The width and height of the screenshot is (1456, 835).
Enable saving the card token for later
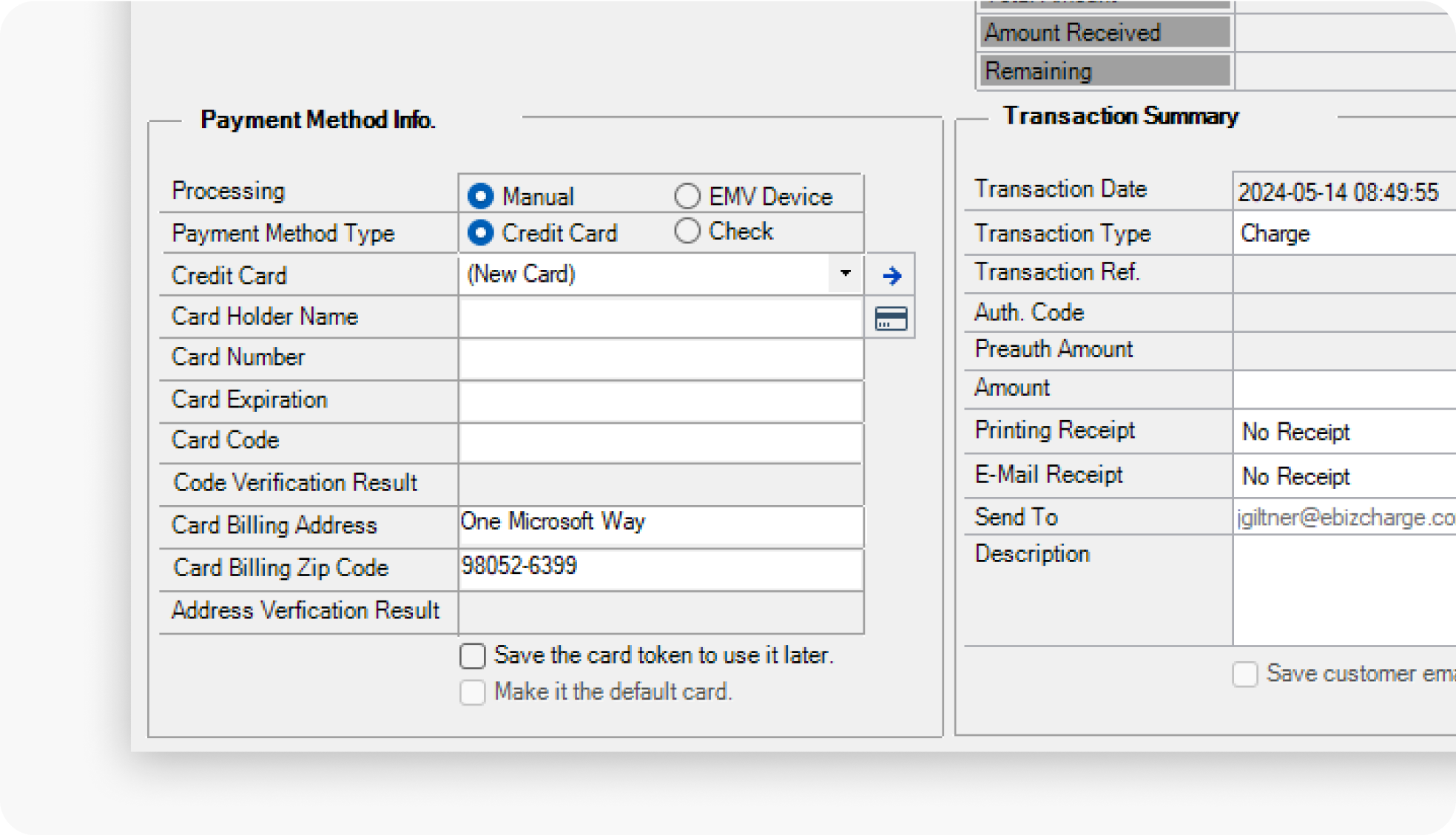473,656
